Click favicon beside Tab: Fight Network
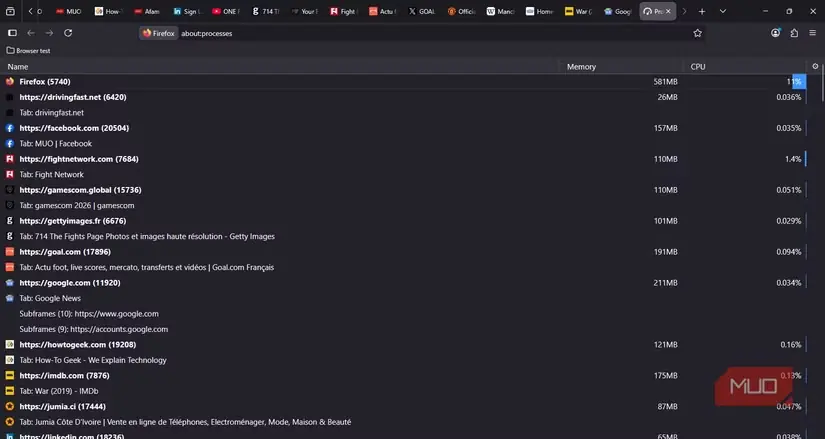 click(9, 174)
